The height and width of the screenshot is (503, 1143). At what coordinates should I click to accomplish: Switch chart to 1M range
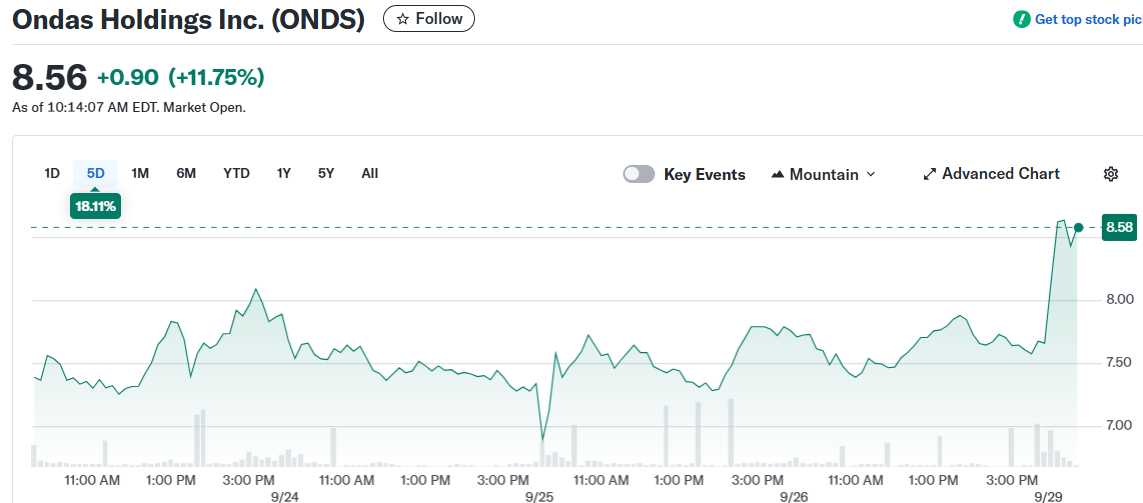[x=140, y=173]
